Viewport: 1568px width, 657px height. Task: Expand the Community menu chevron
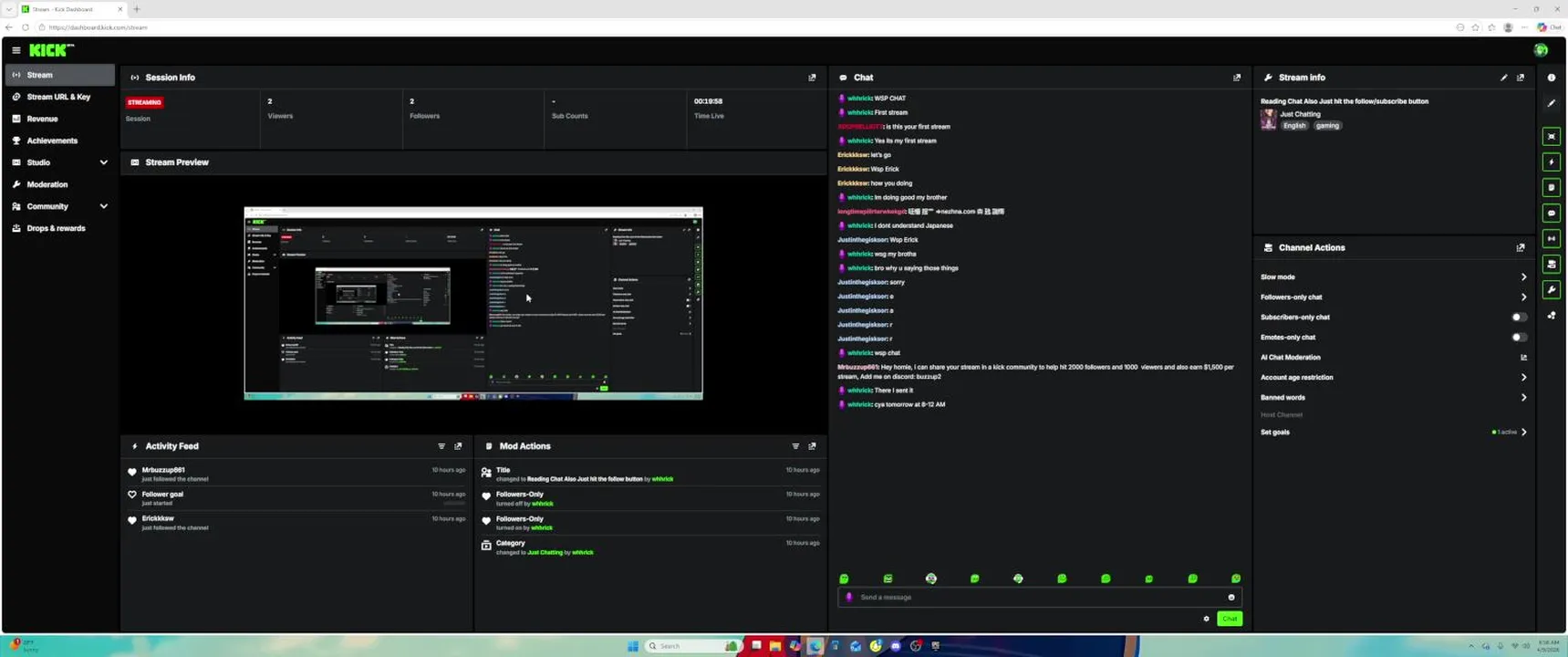click(103, 206)
